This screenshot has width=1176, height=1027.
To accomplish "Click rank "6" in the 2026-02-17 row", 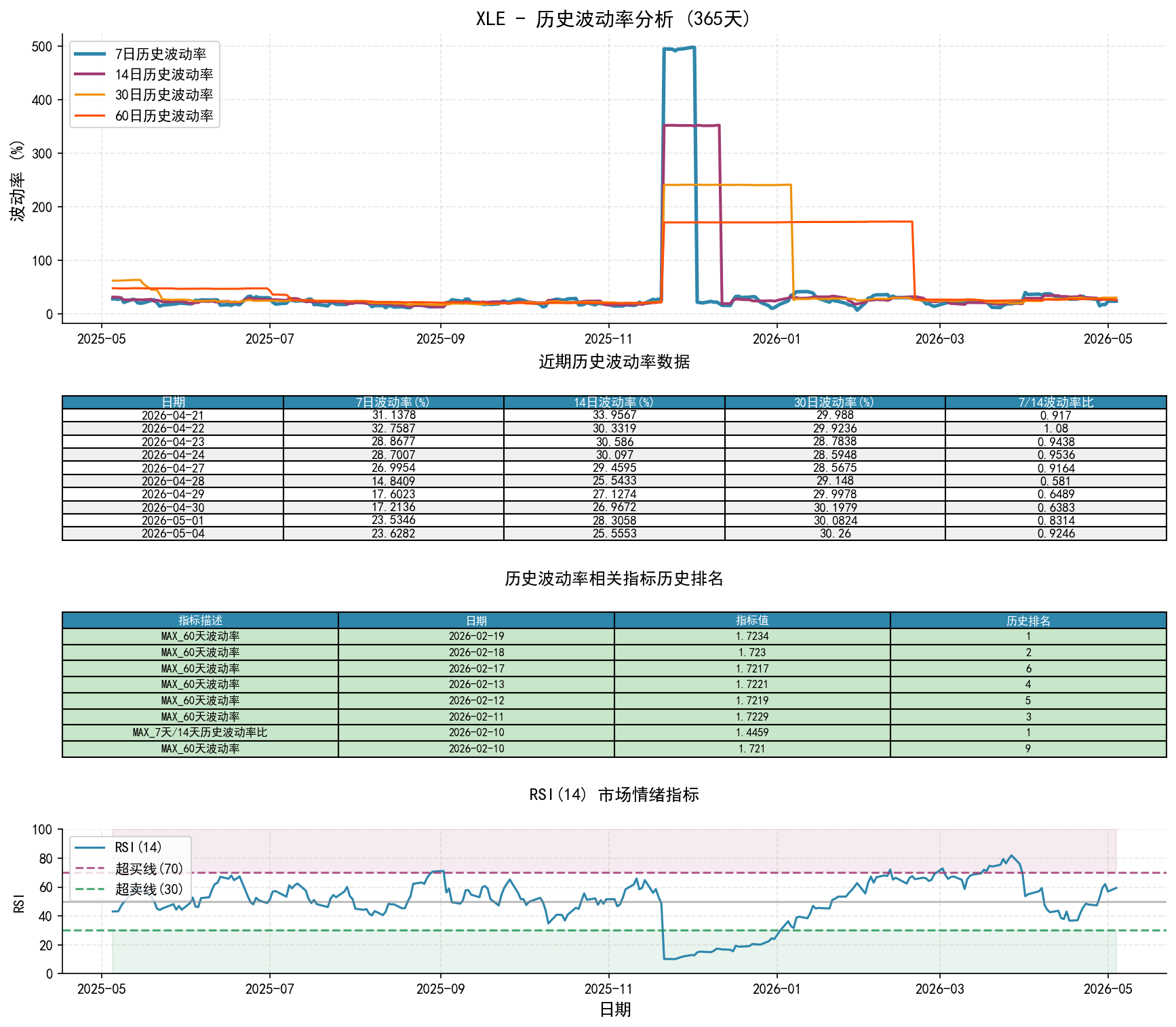I will coord(1028,668).
